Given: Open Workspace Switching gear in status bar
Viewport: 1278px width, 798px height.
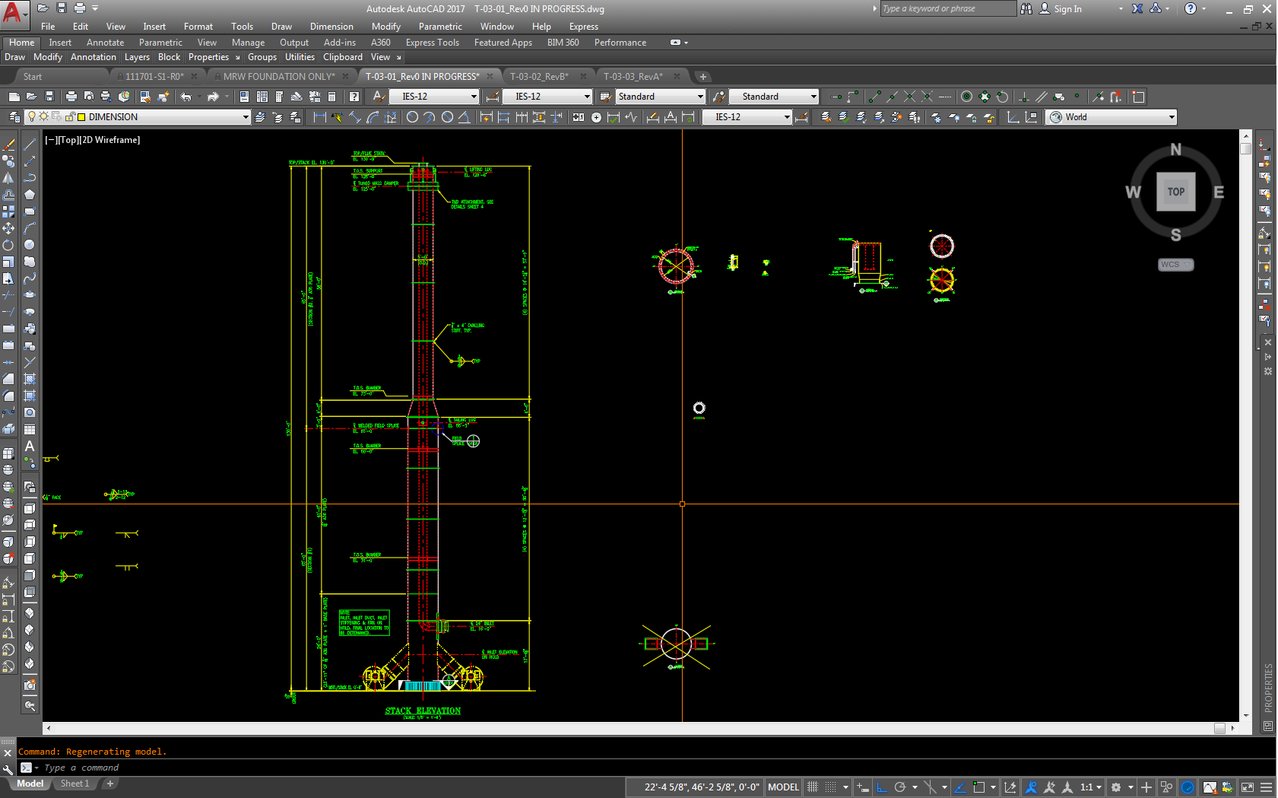Looking at the screenshot, I should 1116,787.
